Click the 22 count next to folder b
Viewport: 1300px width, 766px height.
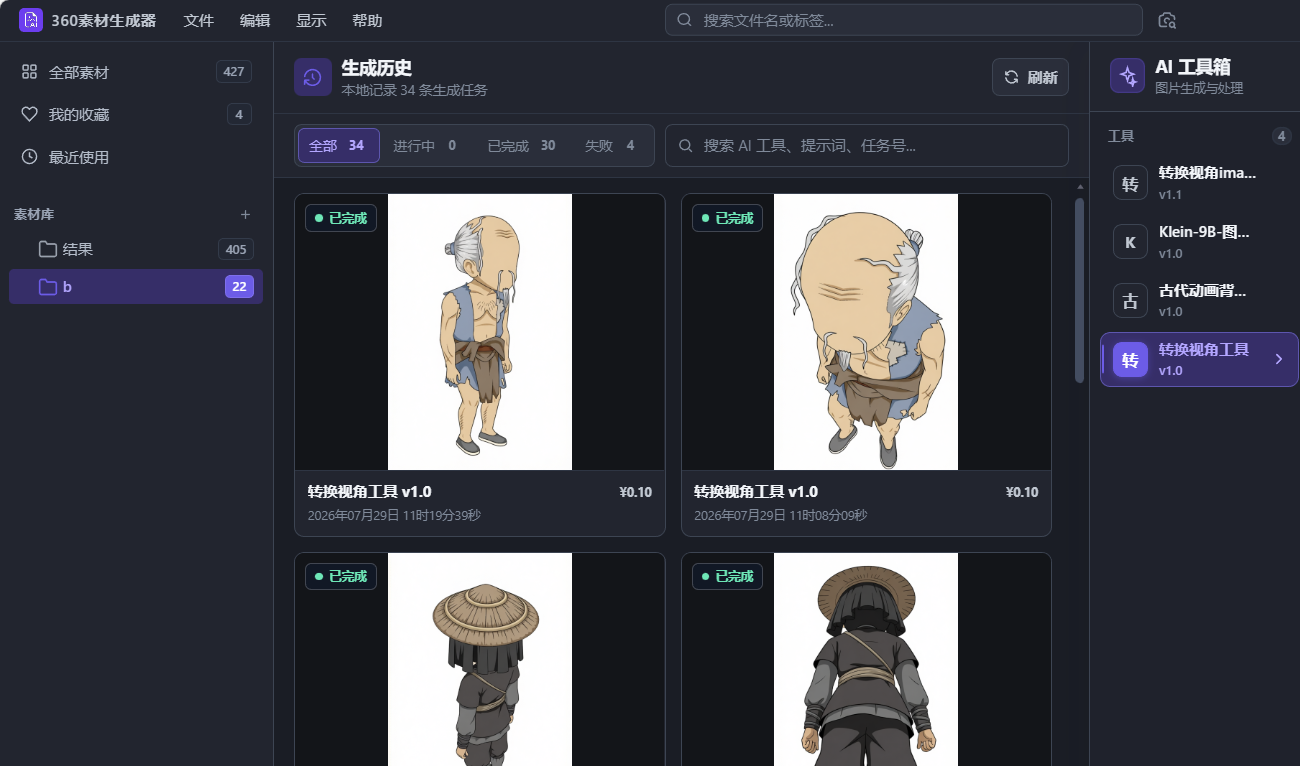pyautogui.click(x=239, y=287)
